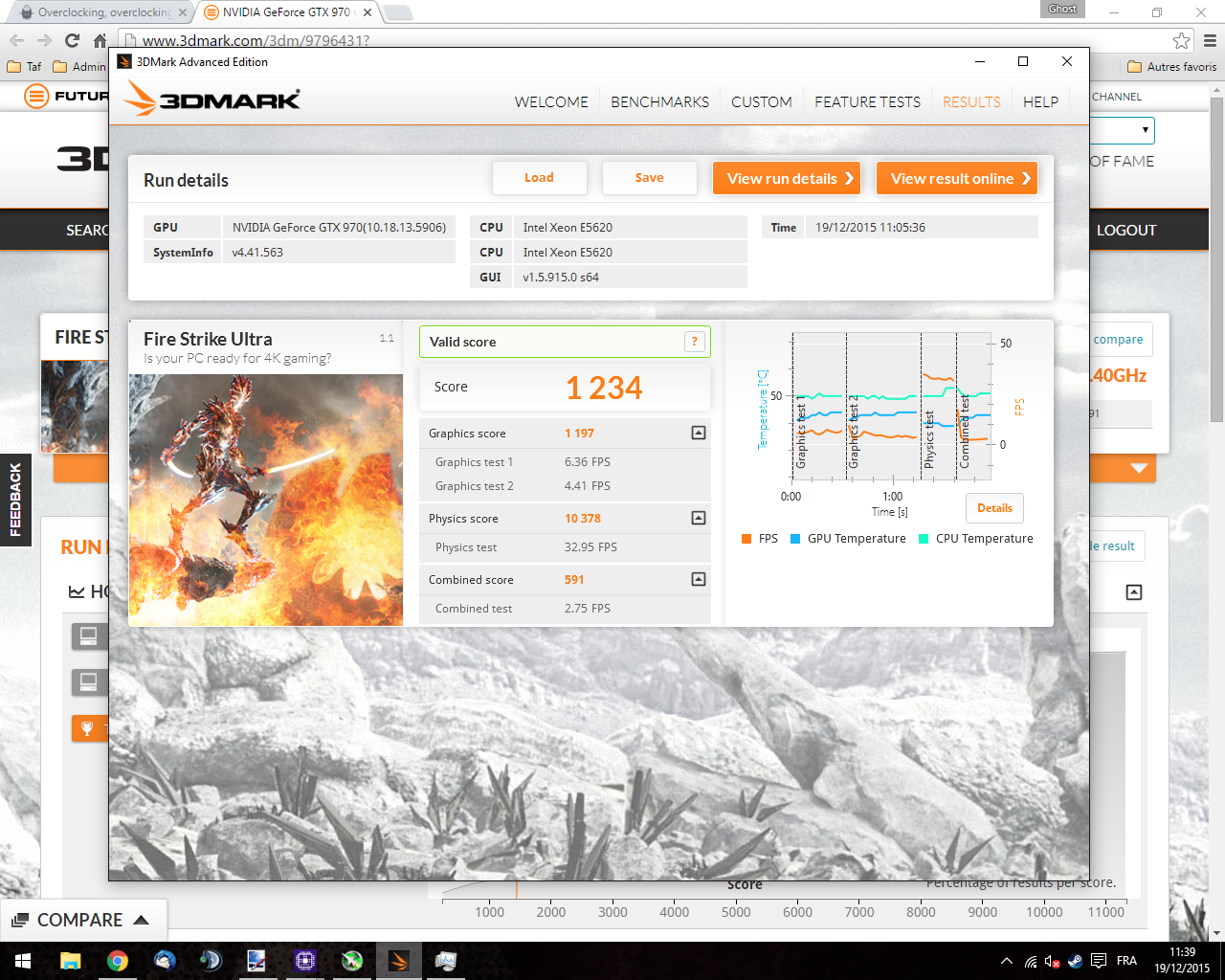The width and height of the screenshot is (1225, 980).
Task: Click the Valid score question mark icon
Action: [x=695, y=342]
